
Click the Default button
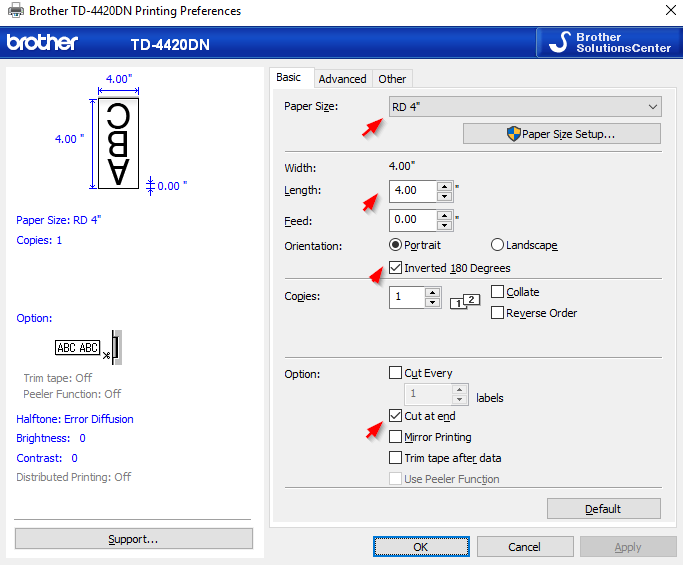click(x=604, y=509)
